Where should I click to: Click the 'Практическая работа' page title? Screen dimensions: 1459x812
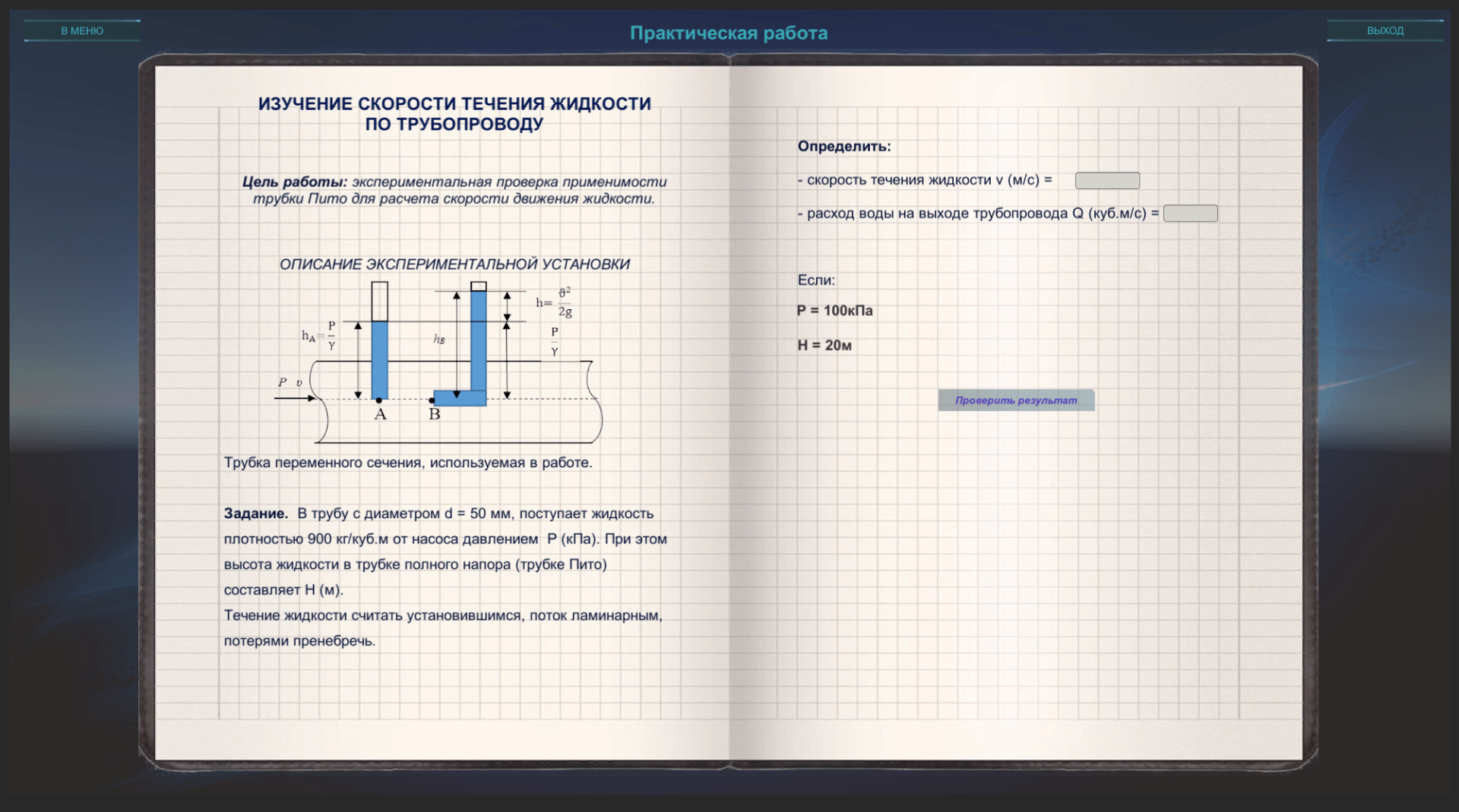pyautogui.click(x=729, y=33)
